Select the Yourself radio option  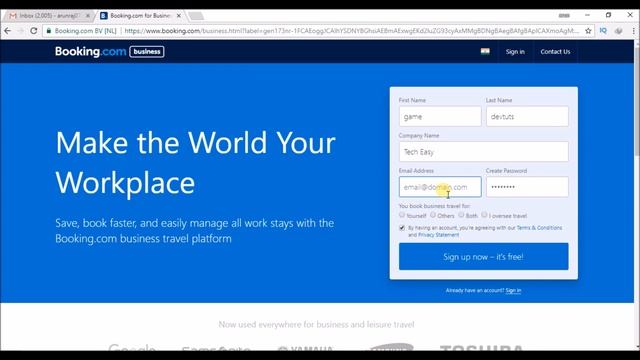[402, 215]
